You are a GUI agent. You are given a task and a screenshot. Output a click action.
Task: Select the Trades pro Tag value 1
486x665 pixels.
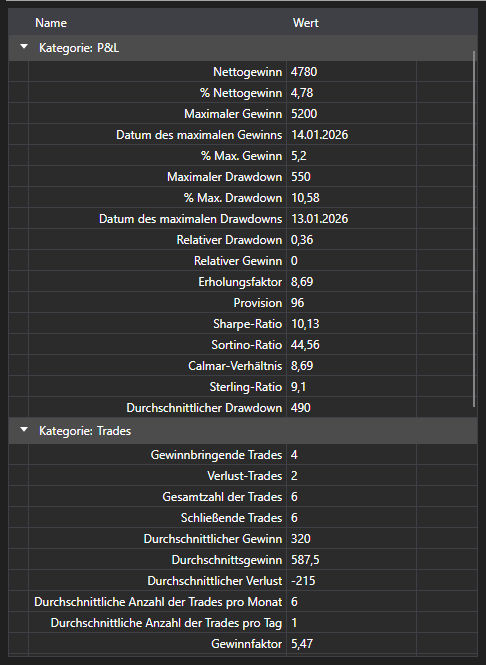pos(294,623)
